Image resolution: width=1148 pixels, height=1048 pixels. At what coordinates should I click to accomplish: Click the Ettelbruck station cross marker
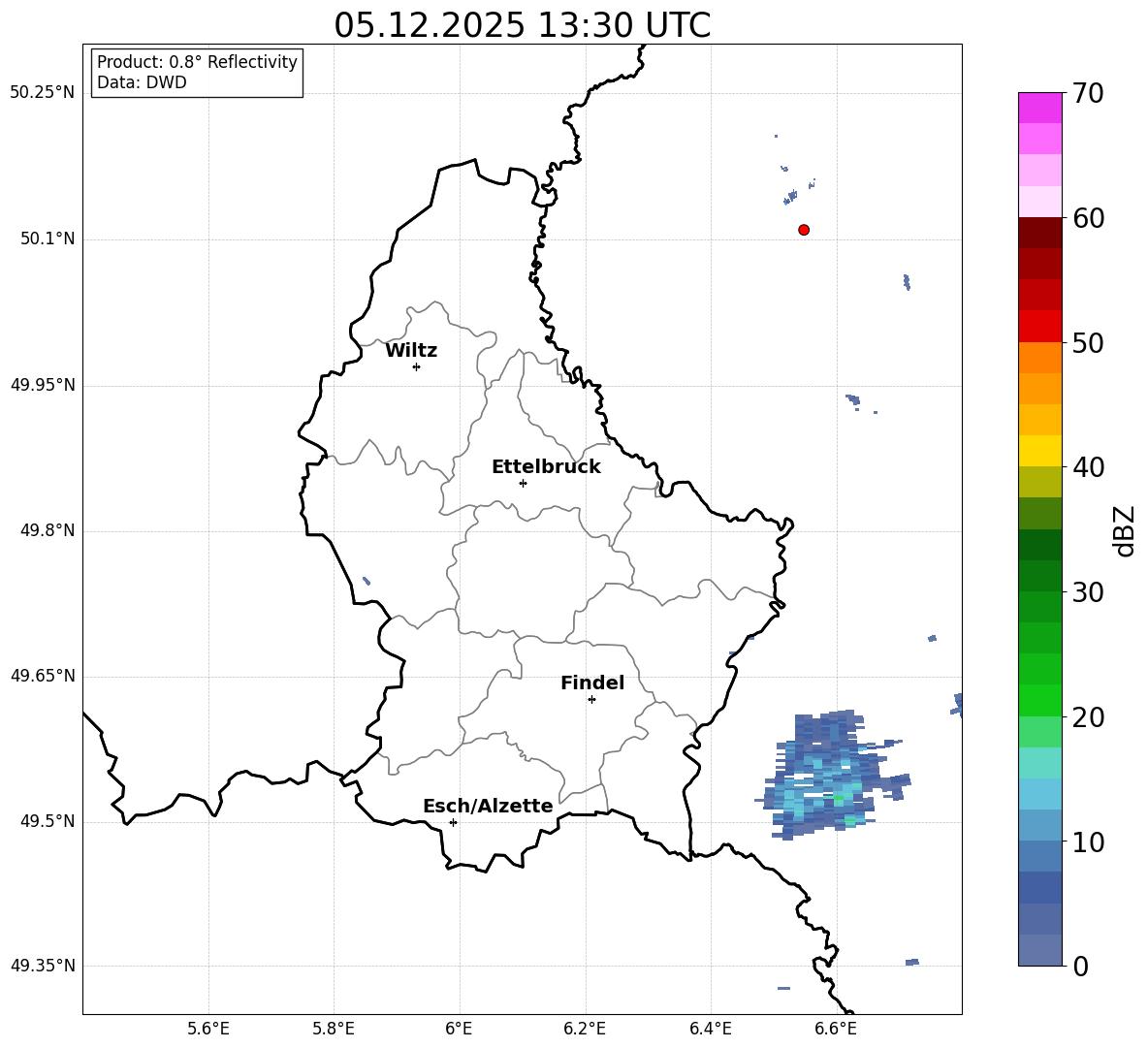523,483
